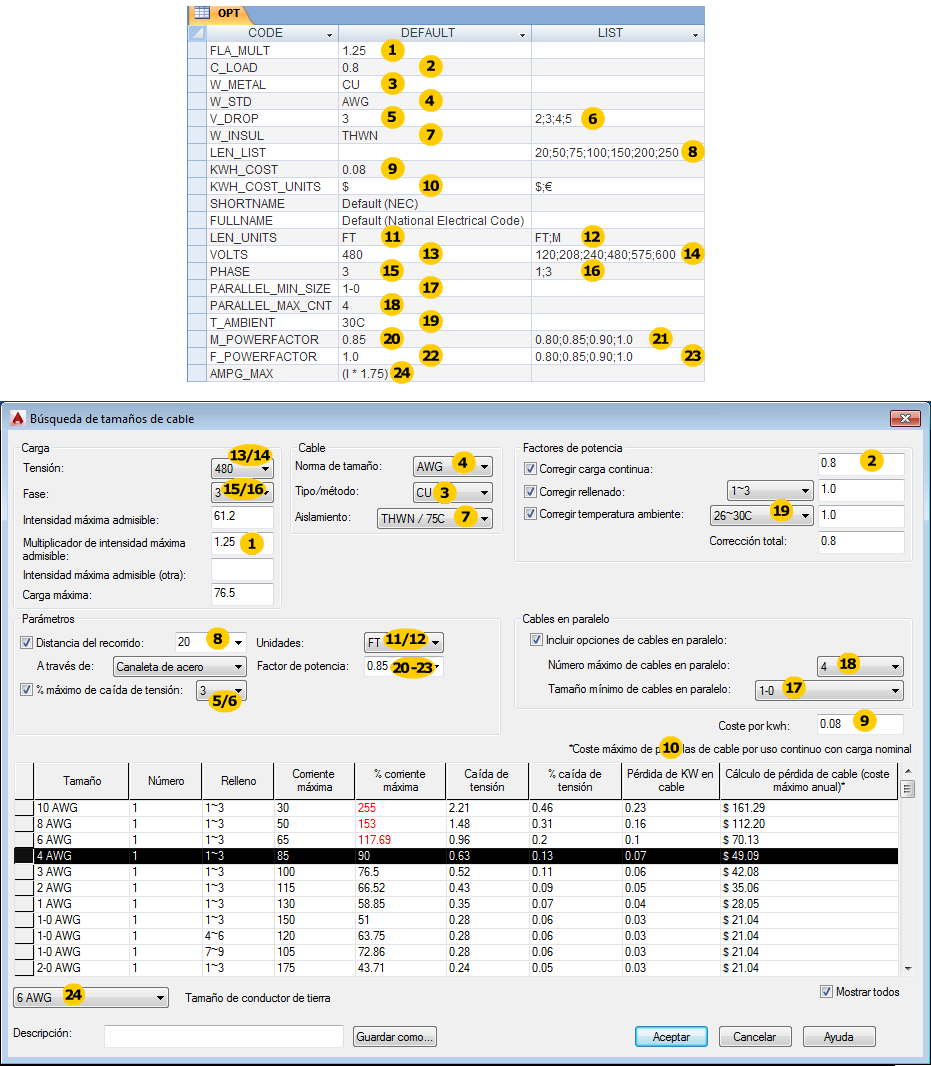The width and height of the screenshot is (931, 1066).
Task: Click the red 117.69 percent value
Action: tap(374, 840)
